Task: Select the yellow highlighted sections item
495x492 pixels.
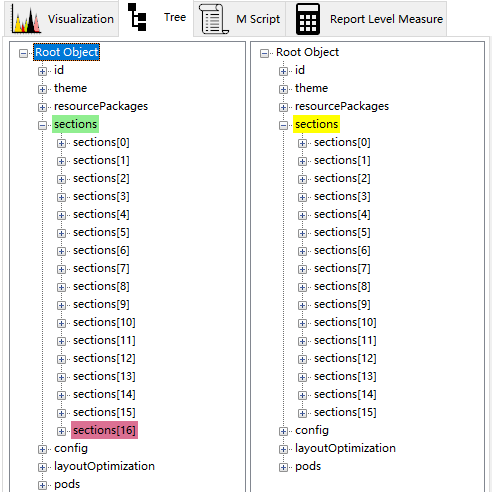Action: (316, 124)
